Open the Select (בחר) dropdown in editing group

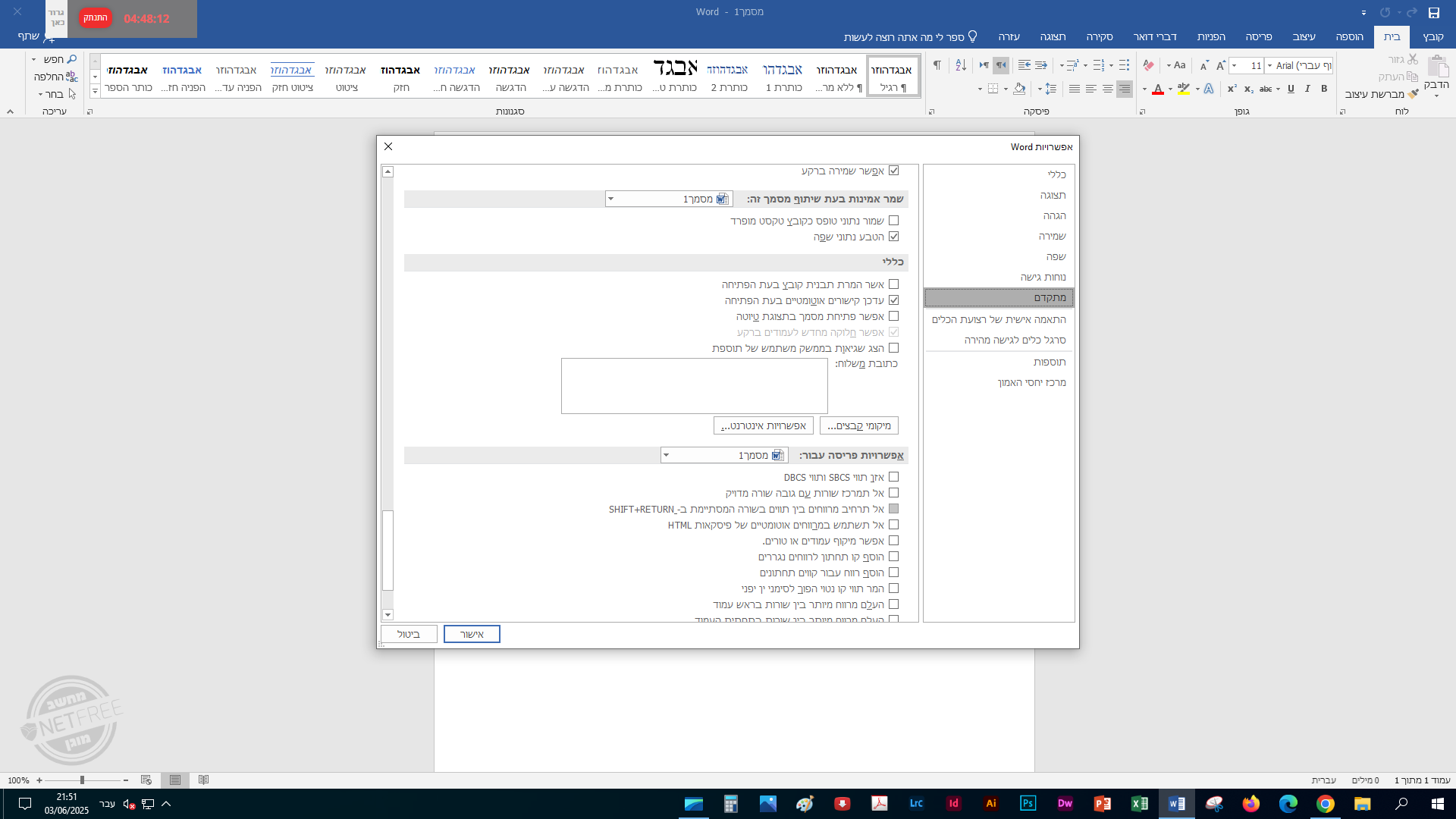pos(56,94)
